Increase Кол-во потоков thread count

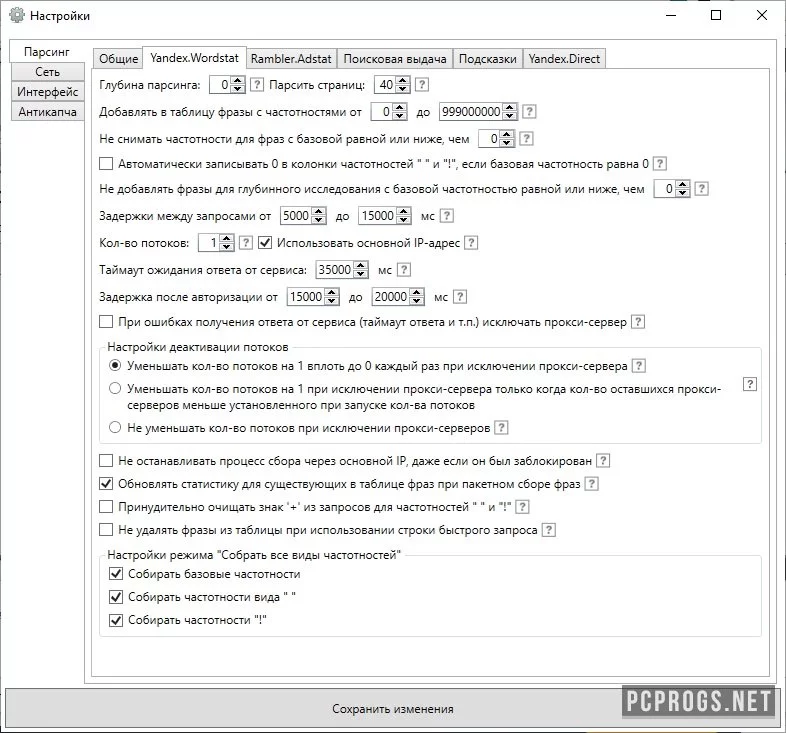point(227,239)
